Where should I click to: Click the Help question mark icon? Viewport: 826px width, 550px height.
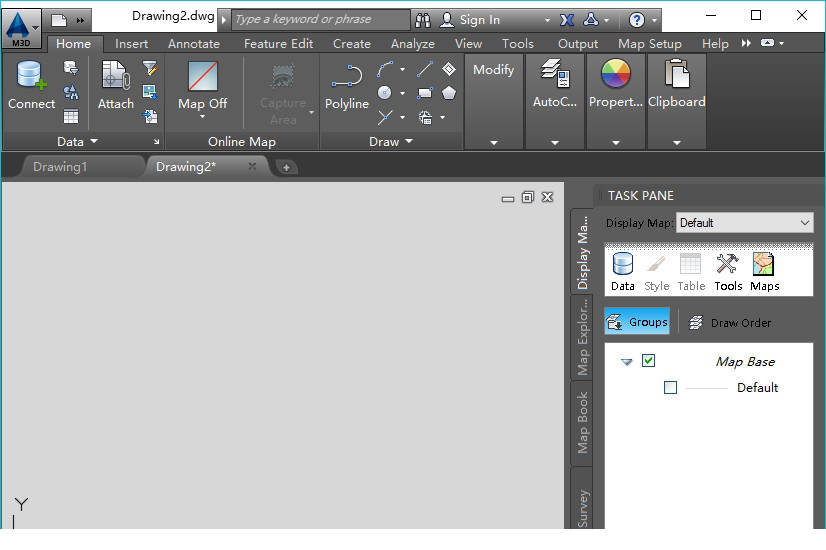(x=636, y=20)
